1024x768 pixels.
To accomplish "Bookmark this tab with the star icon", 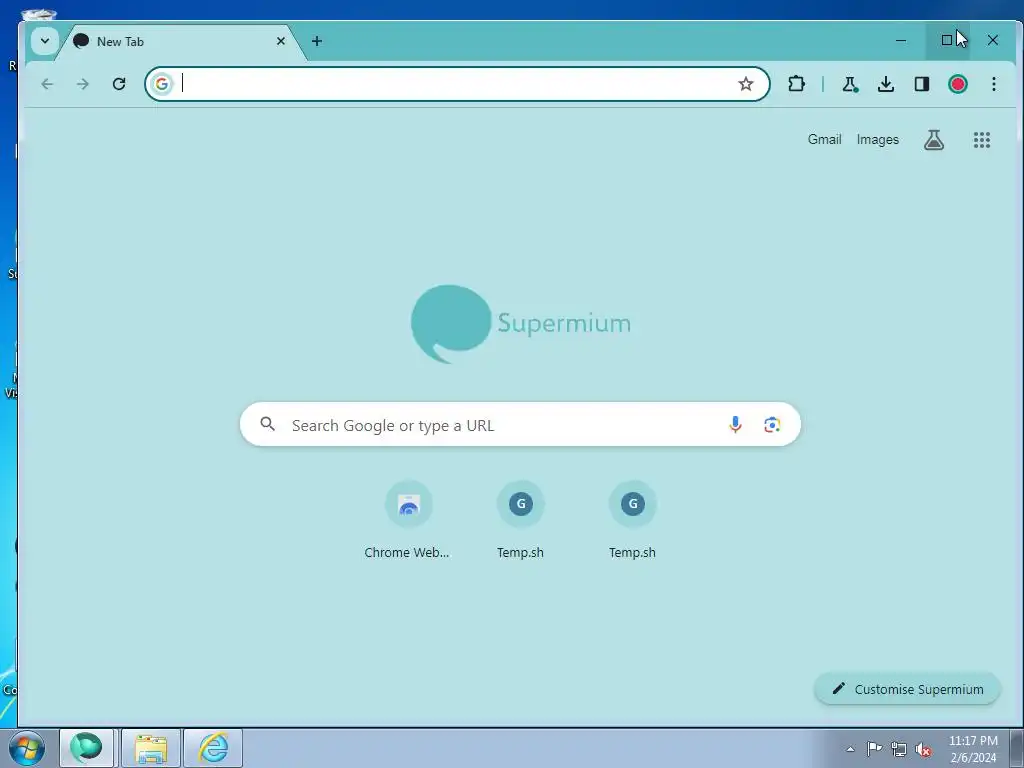I will (746, 84).
